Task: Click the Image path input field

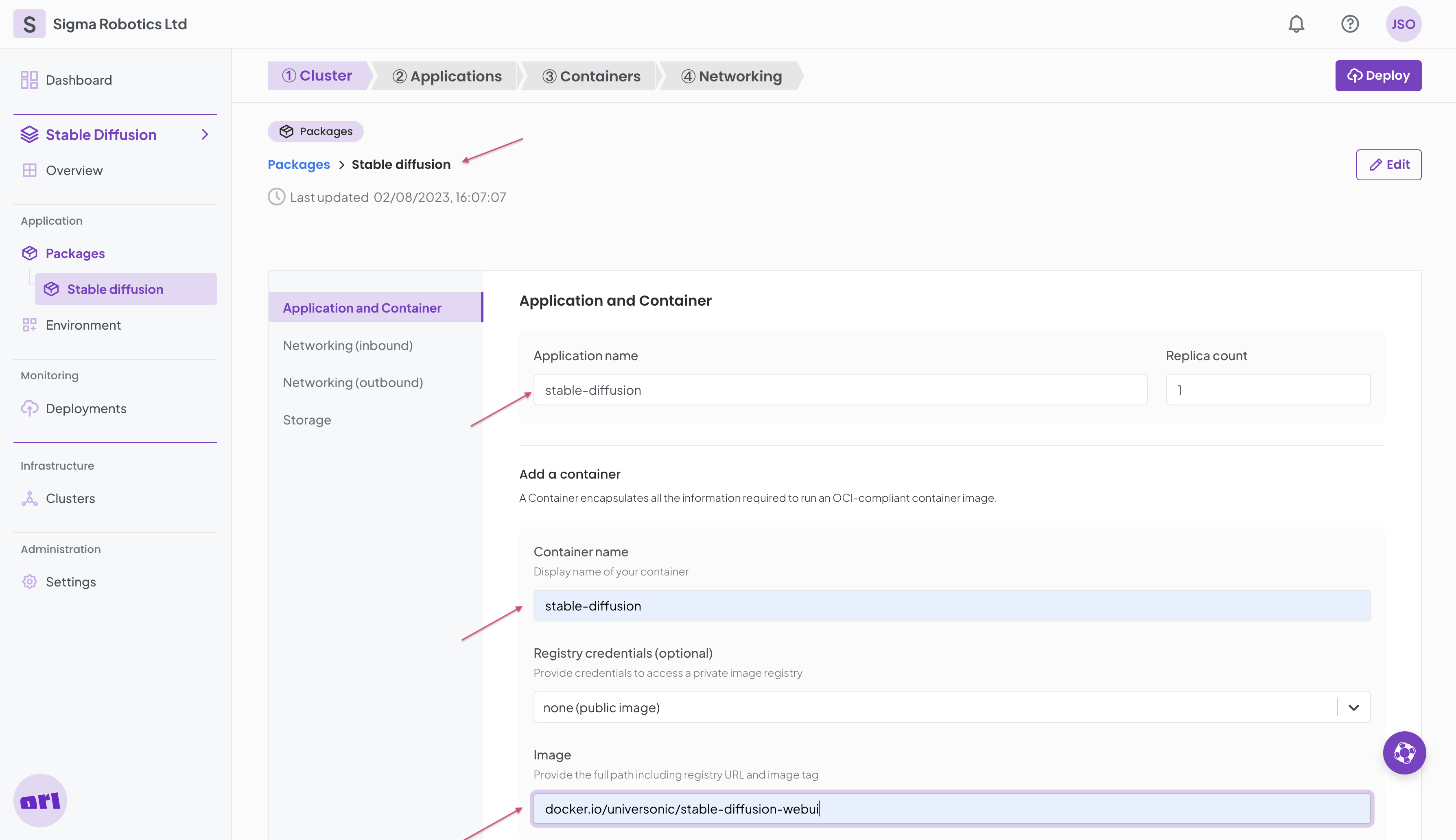Action: tap(952, 809)
